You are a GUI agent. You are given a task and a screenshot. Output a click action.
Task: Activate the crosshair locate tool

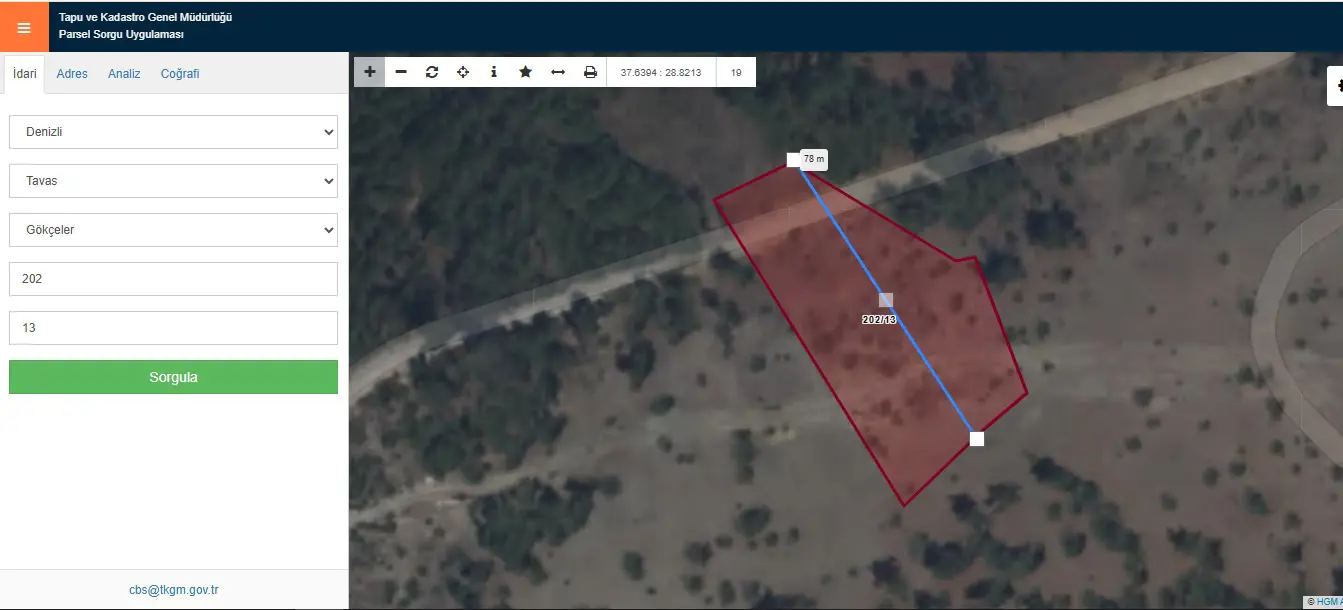coord(463,72)
